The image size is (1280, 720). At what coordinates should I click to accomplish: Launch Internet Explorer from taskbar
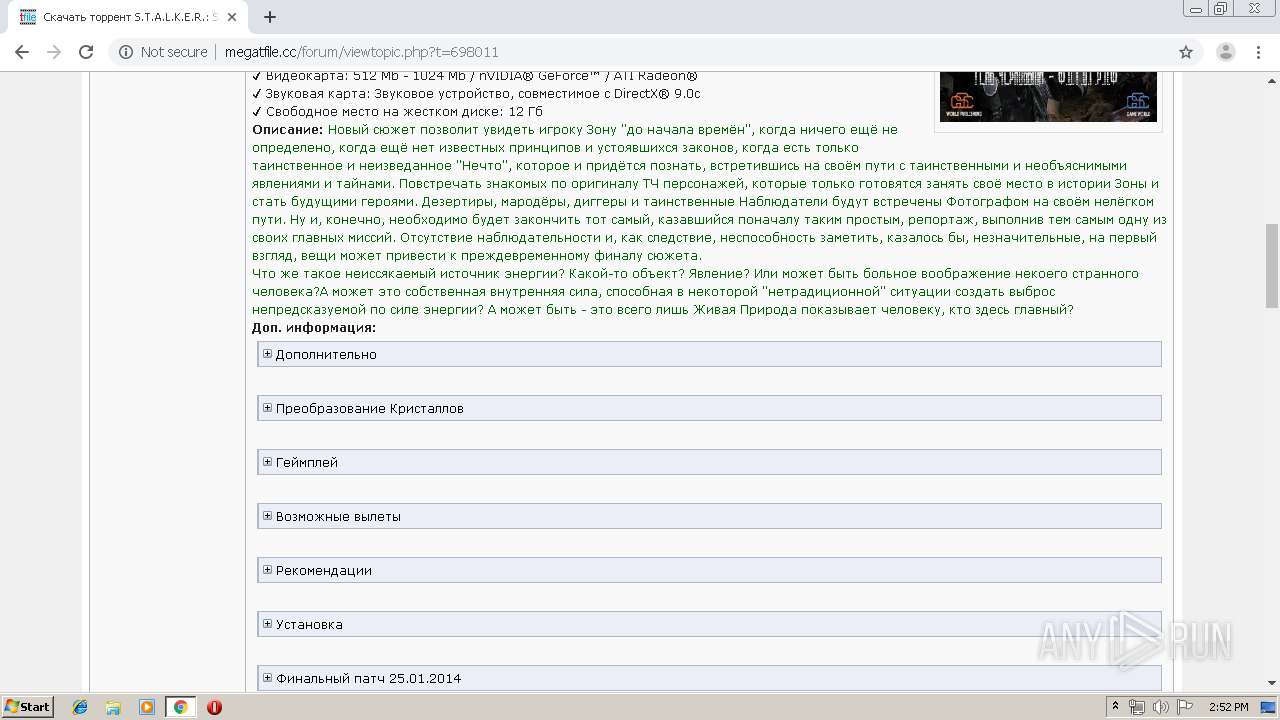pyautogui.click(x=80, y=707)
